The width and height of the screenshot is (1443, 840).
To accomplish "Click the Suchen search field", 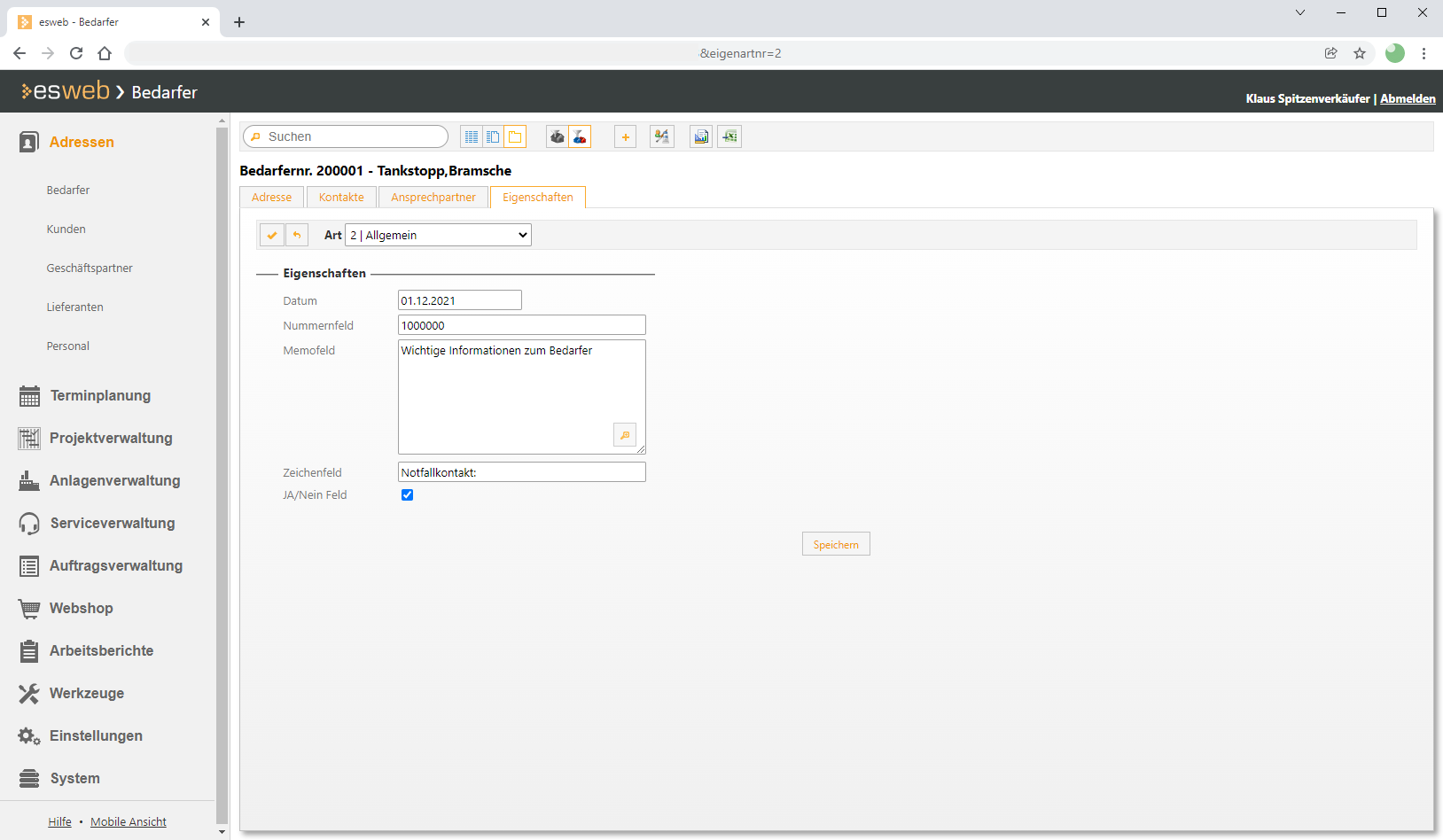I will 346,136.
